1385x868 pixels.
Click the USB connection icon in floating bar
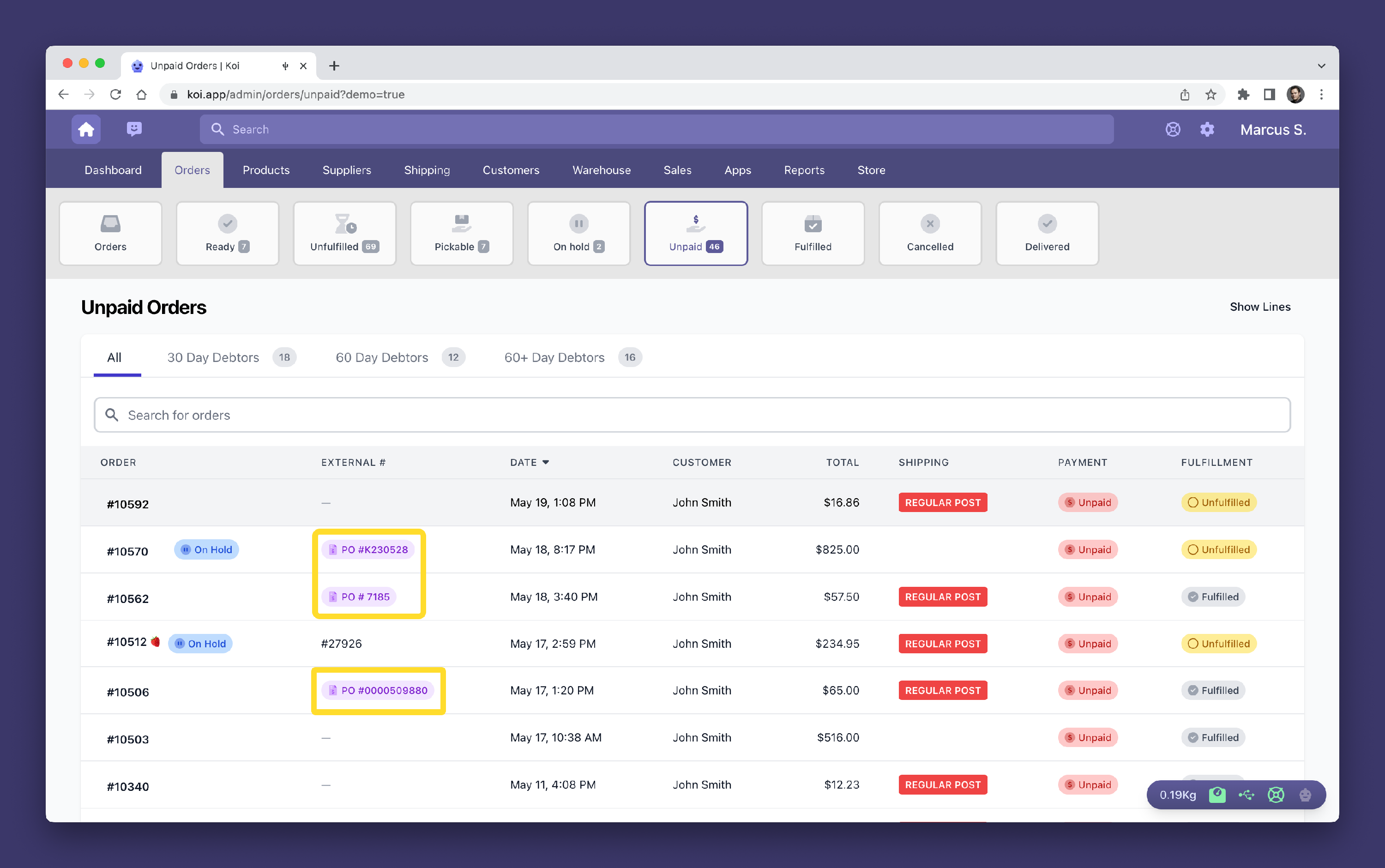click(1246, 795)
